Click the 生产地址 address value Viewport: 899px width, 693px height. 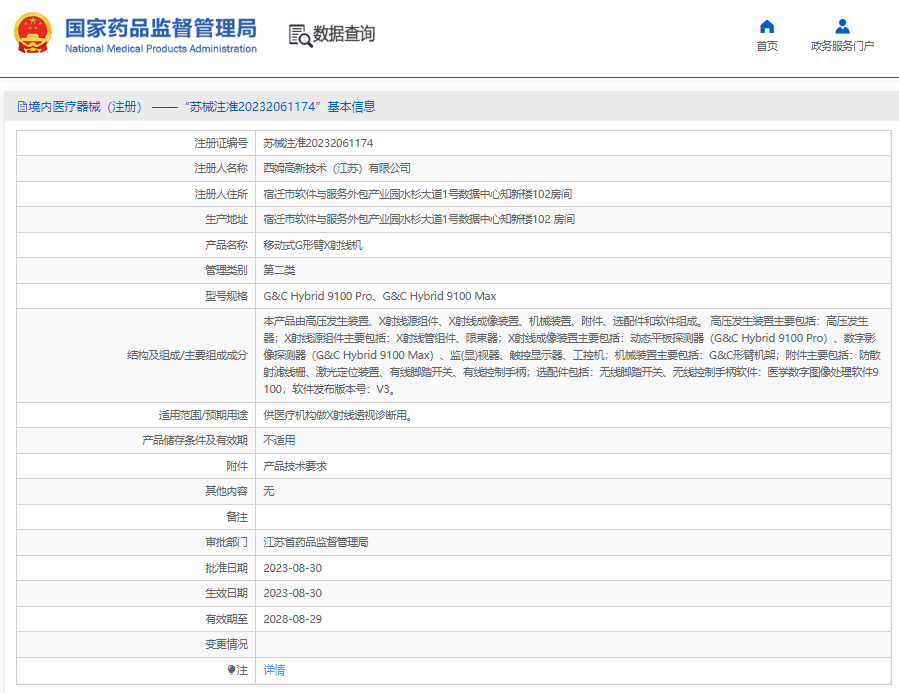[x=419, y=219]
